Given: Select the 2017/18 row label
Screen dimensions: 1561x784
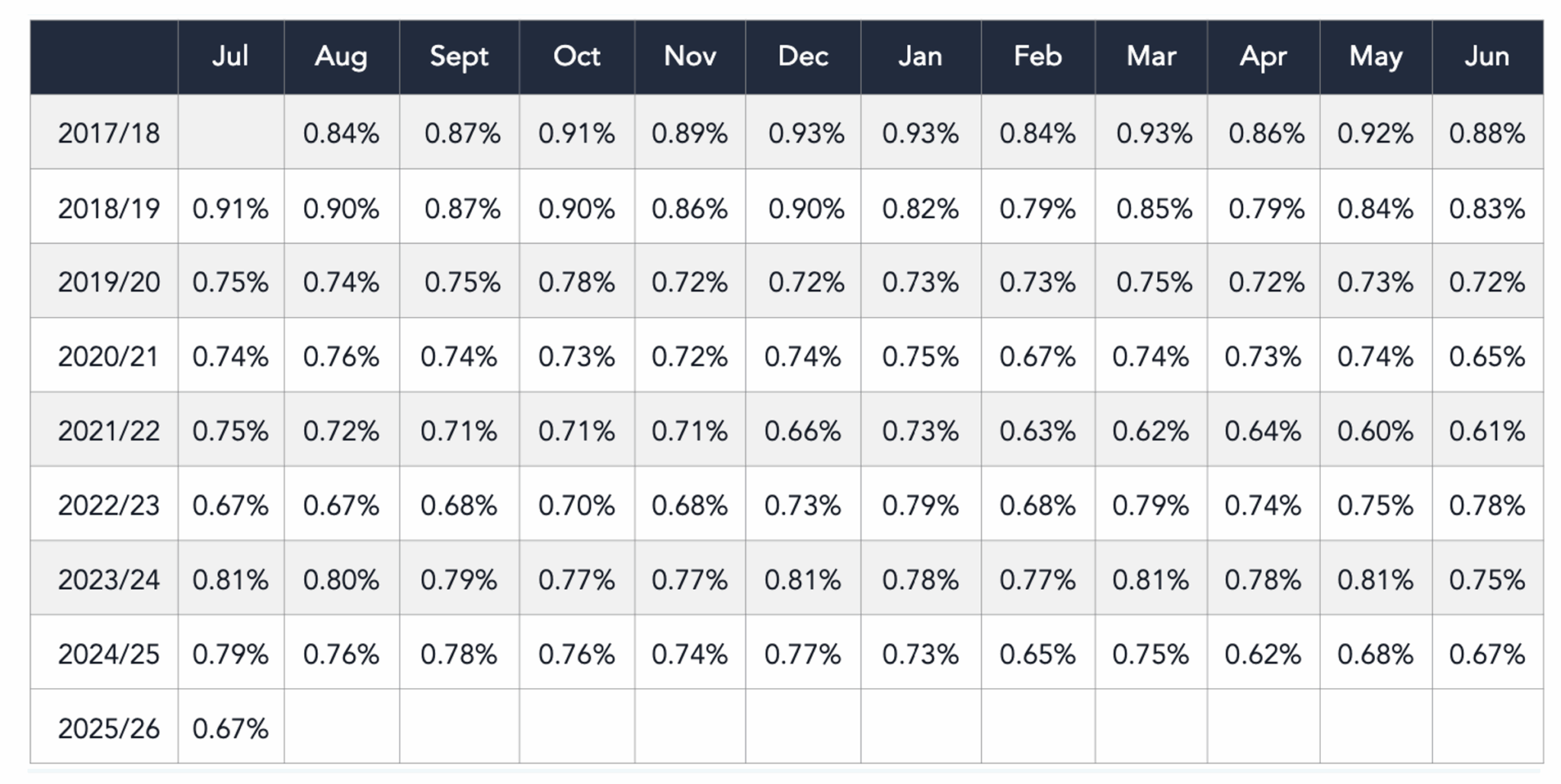Looking at the screenshot, I should [108, 134].
